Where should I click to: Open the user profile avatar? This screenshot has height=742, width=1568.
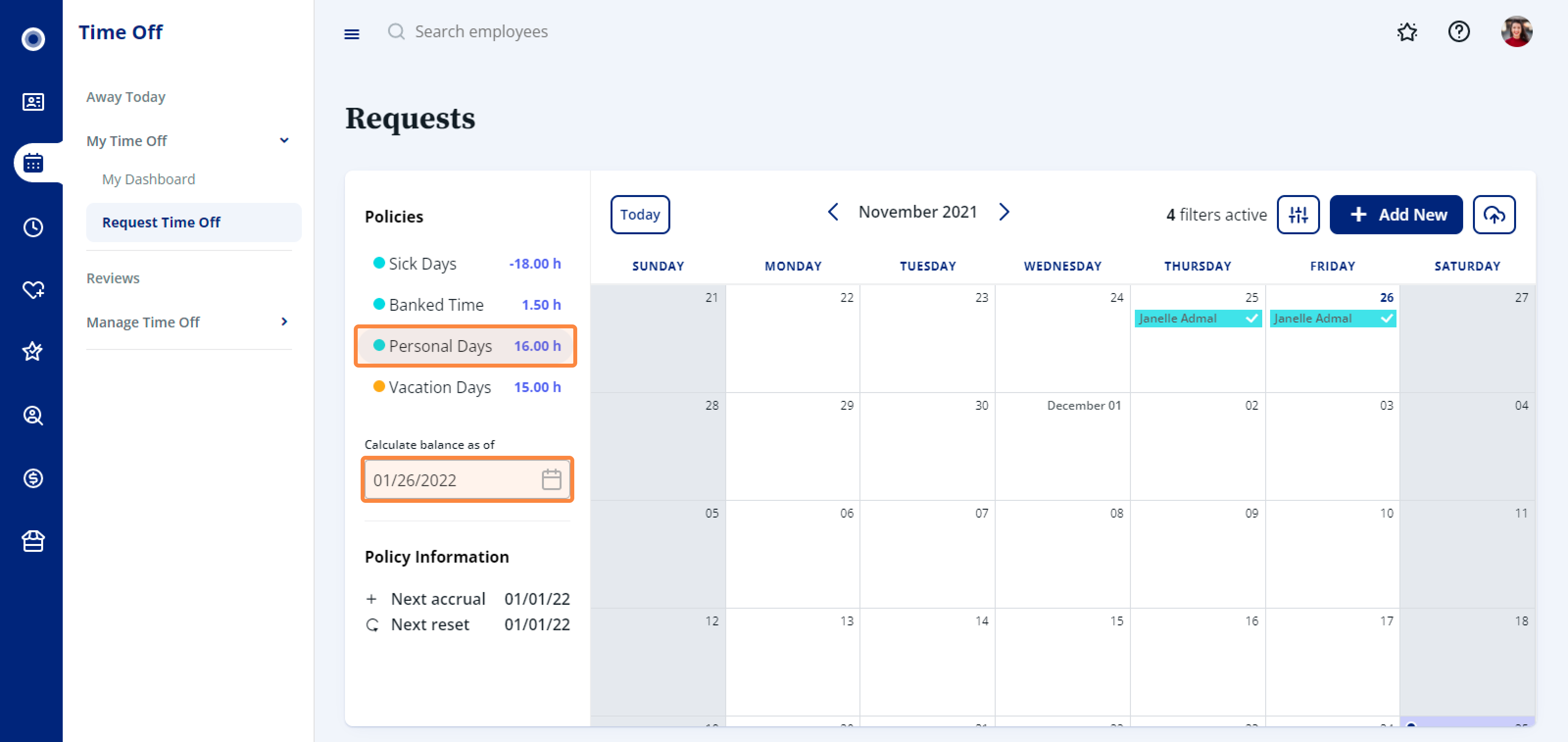[1516, 31]
